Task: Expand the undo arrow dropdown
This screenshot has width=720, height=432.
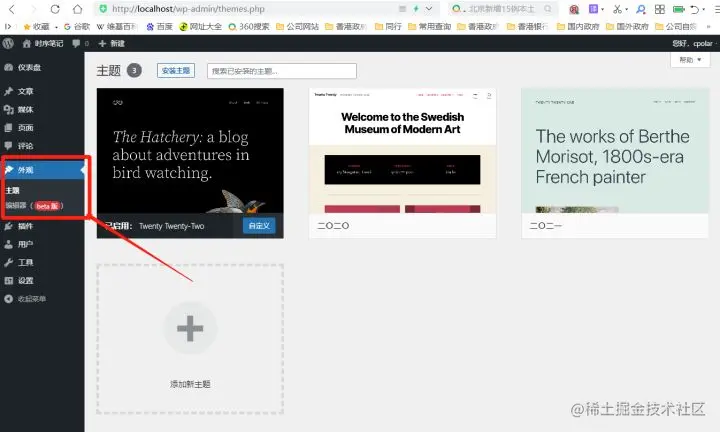Action: (703, 9)
